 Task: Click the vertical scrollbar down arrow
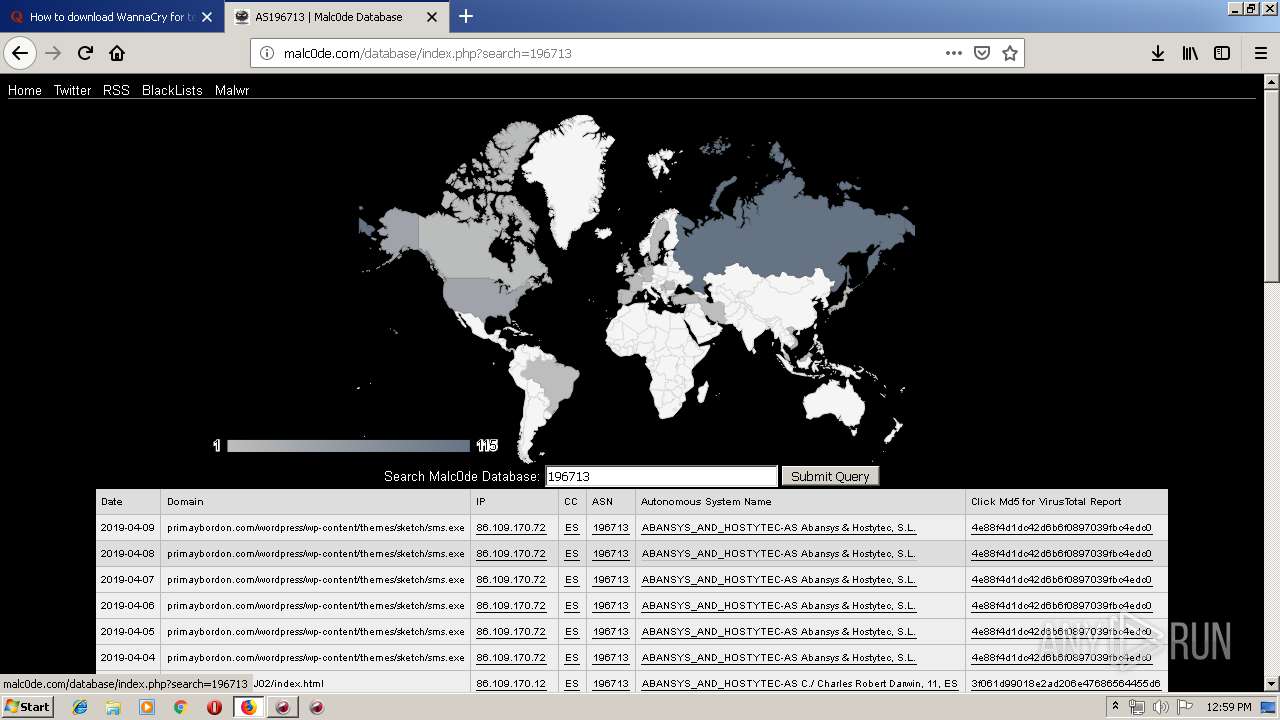(x=1271, y=684)
